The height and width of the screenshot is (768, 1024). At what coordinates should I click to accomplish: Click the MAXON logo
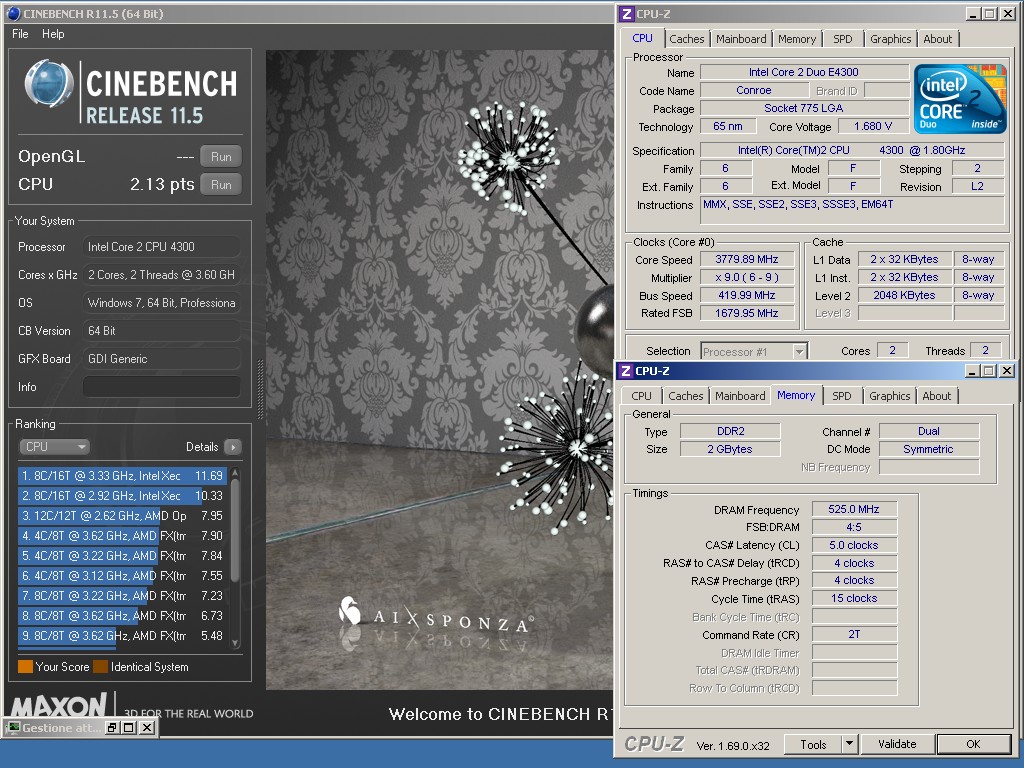pyautogui.click(x=59, y=705)
